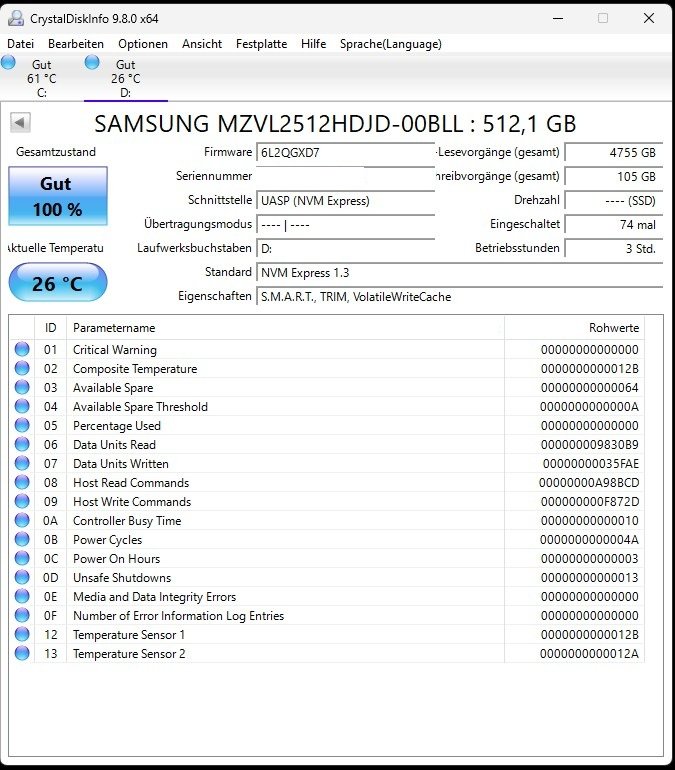Select the Composite Temperature parameter name
Screen dimensions: 675x770
click(135, 369)
